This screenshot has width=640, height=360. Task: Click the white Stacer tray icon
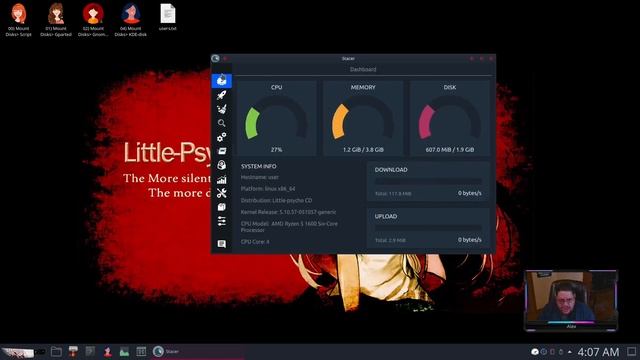tap(535, 352)
